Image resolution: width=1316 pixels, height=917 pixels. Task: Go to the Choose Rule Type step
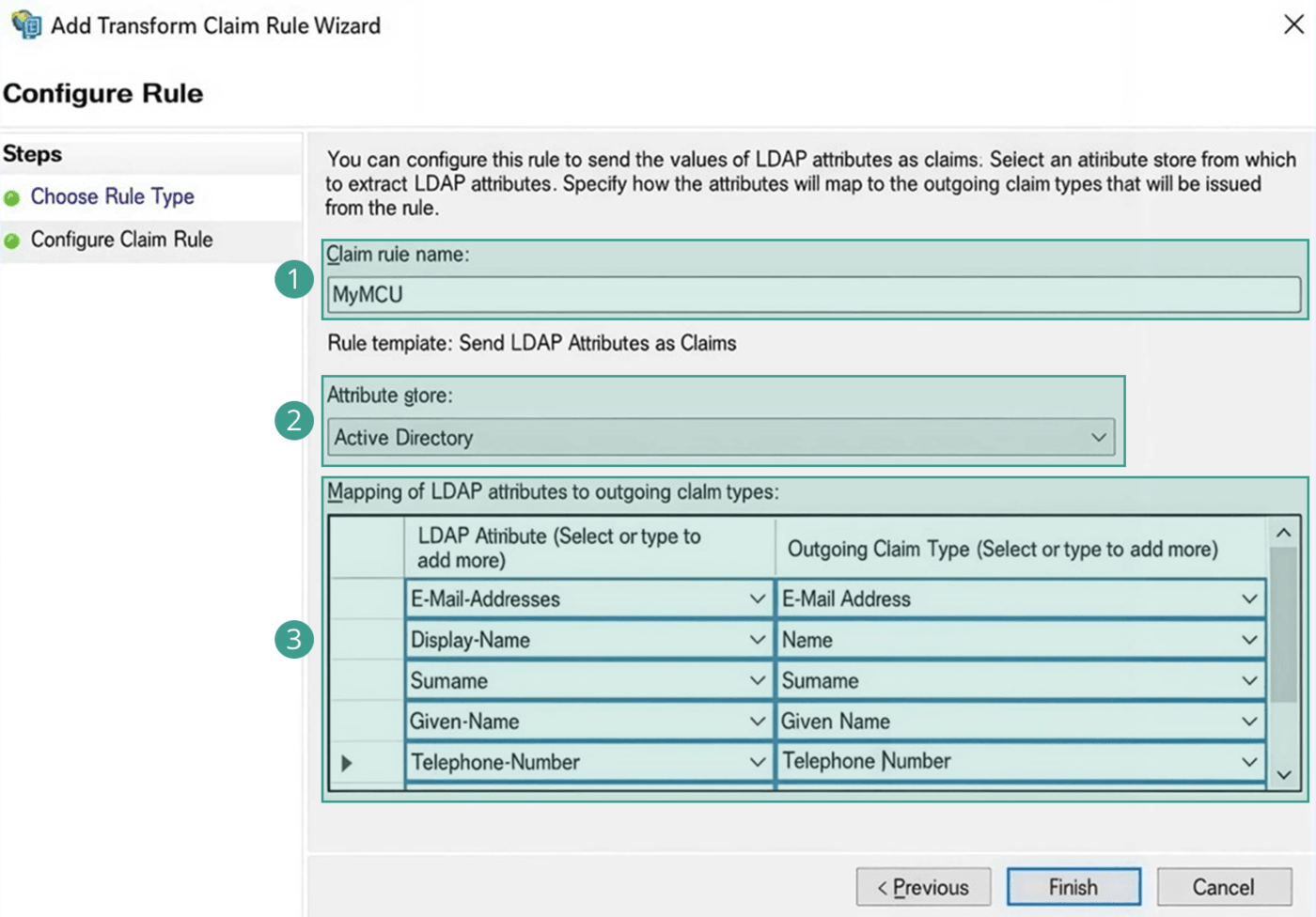click(112, 197)
